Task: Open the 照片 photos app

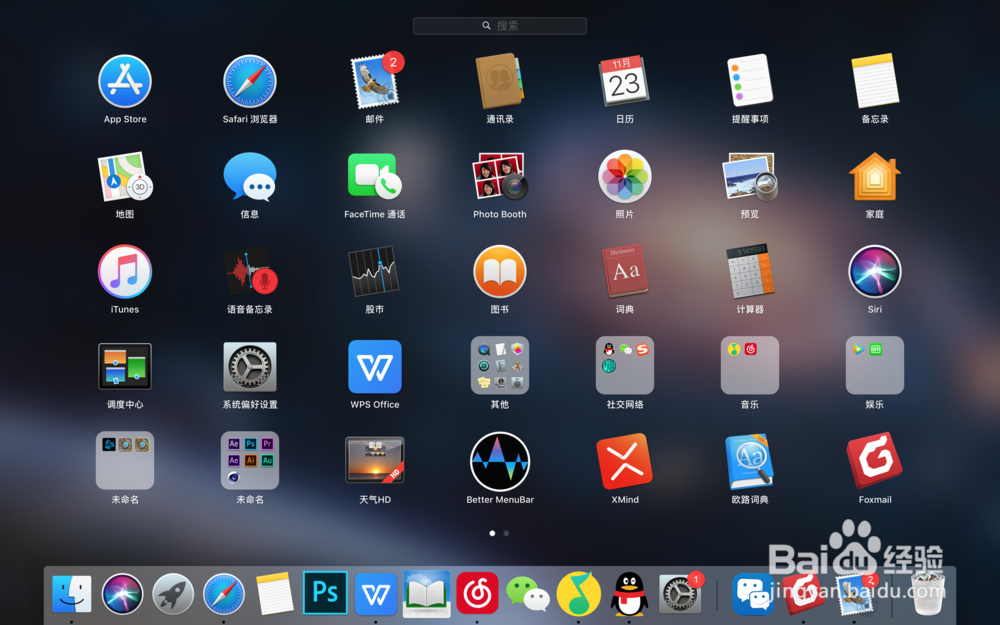Action: pyautogui.click(x=625, y=176)
